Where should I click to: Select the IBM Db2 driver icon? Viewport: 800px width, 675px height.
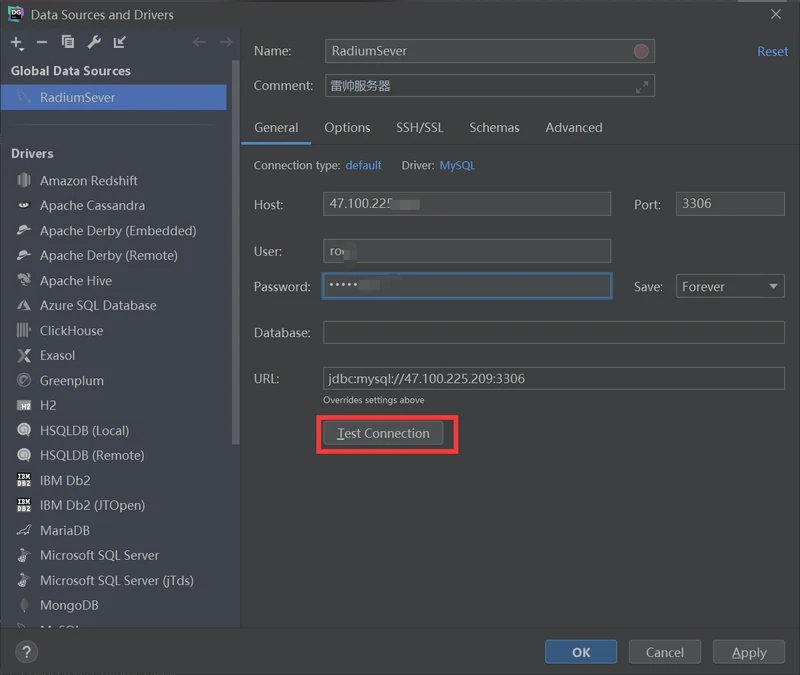23,480
